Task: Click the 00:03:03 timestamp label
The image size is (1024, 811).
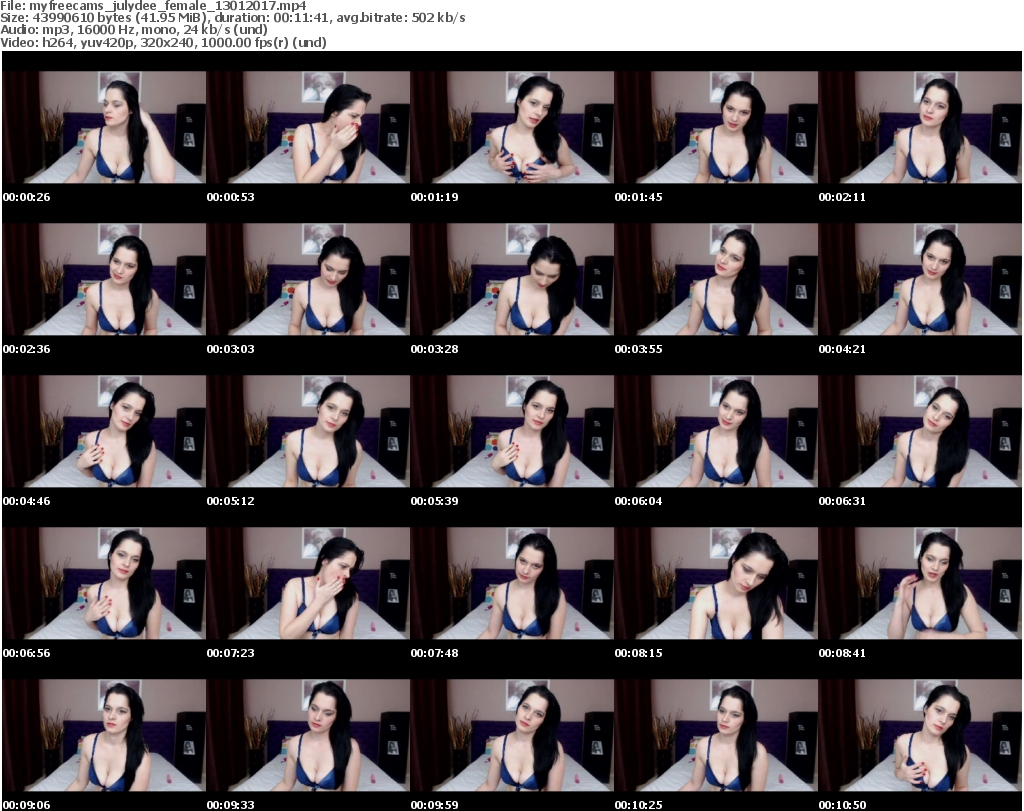Action: tap(231, 349)
